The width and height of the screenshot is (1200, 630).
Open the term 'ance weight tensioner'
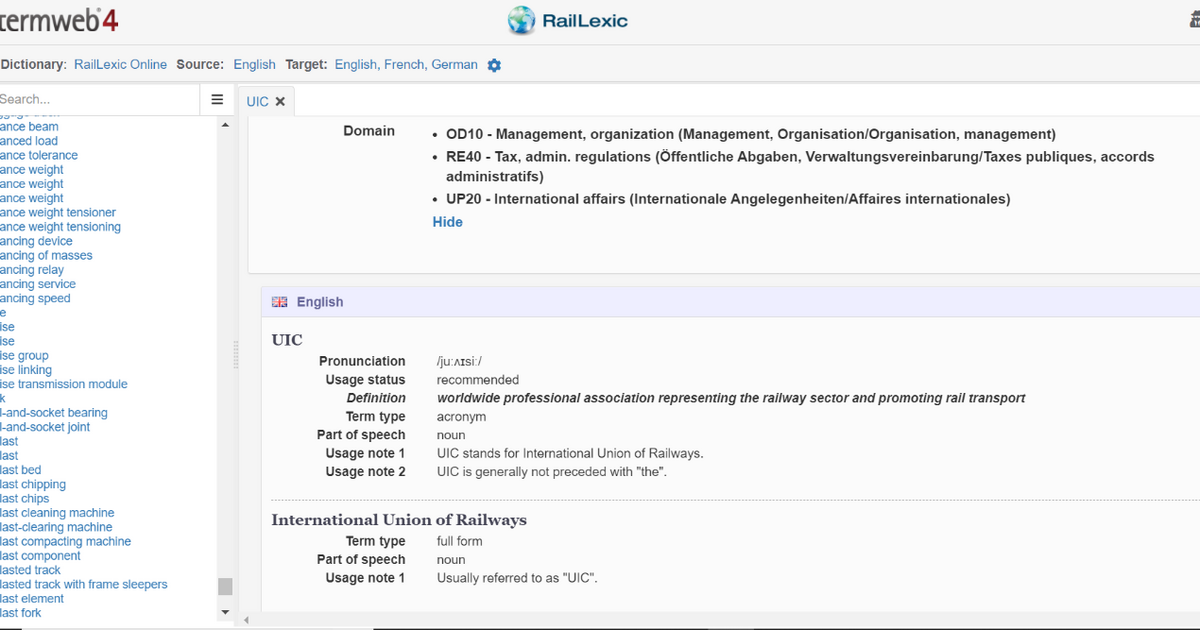58,212
